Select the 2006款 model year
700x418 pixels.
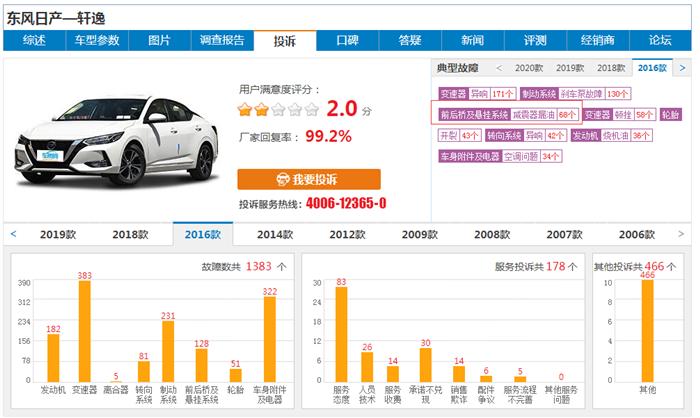point(637,234)
